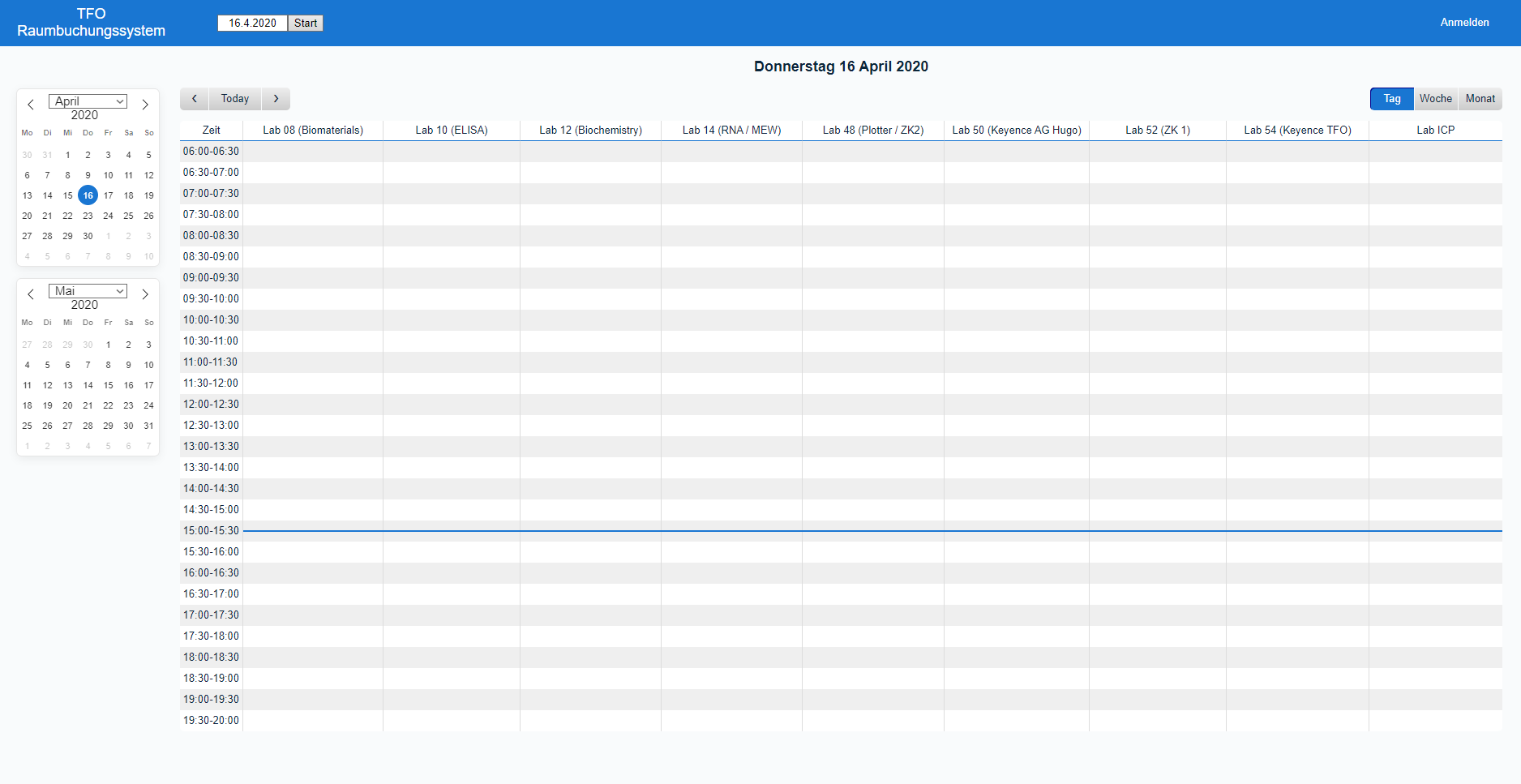The image size is (1521, 784).
Task: Select highlighted date 16 in April calendar
Action: pos(88,195)
